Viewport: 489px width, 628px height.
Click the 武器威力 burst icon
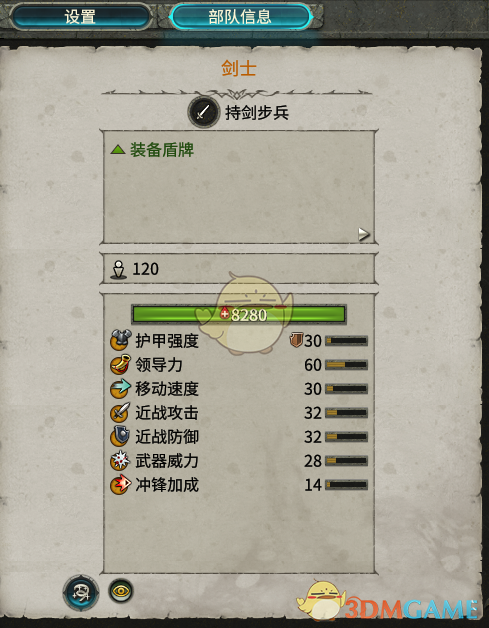pyautogui.click(x=121, y=461)
